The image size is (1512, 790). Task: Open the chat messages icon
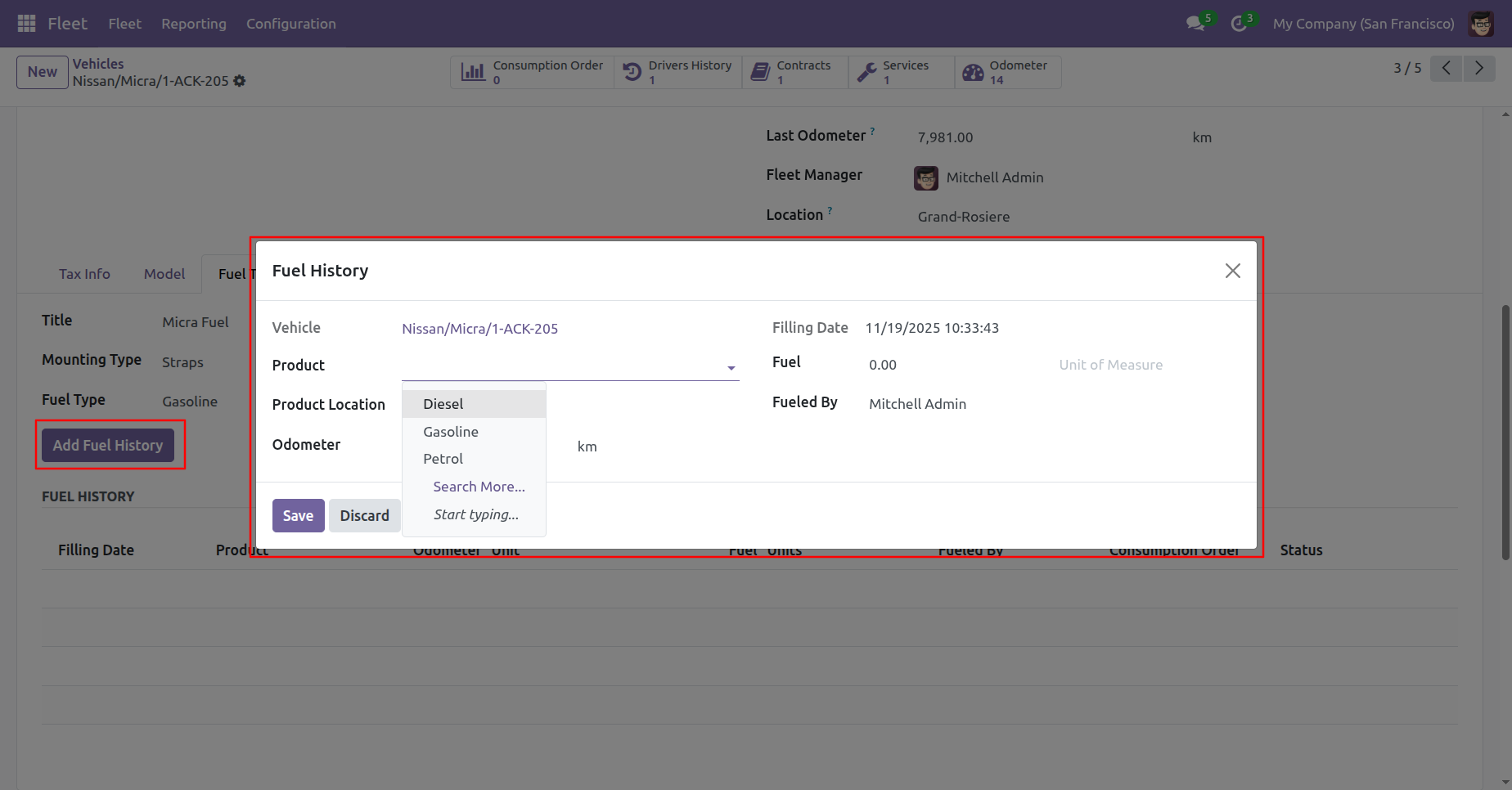(x=1195, y=24)
